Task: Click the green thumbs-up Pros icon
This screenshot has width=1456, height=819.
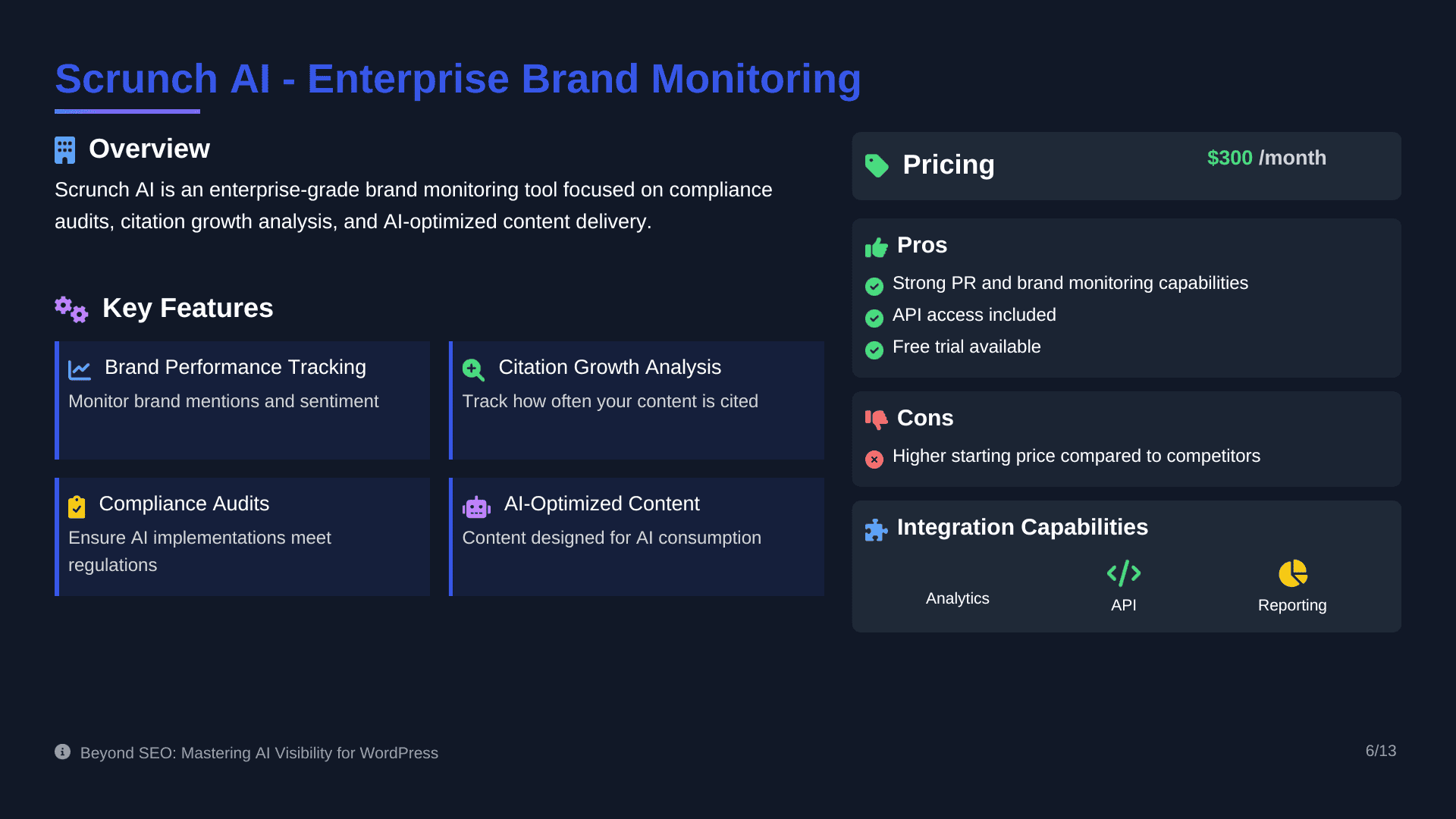Action: click(x=876, y=247)
